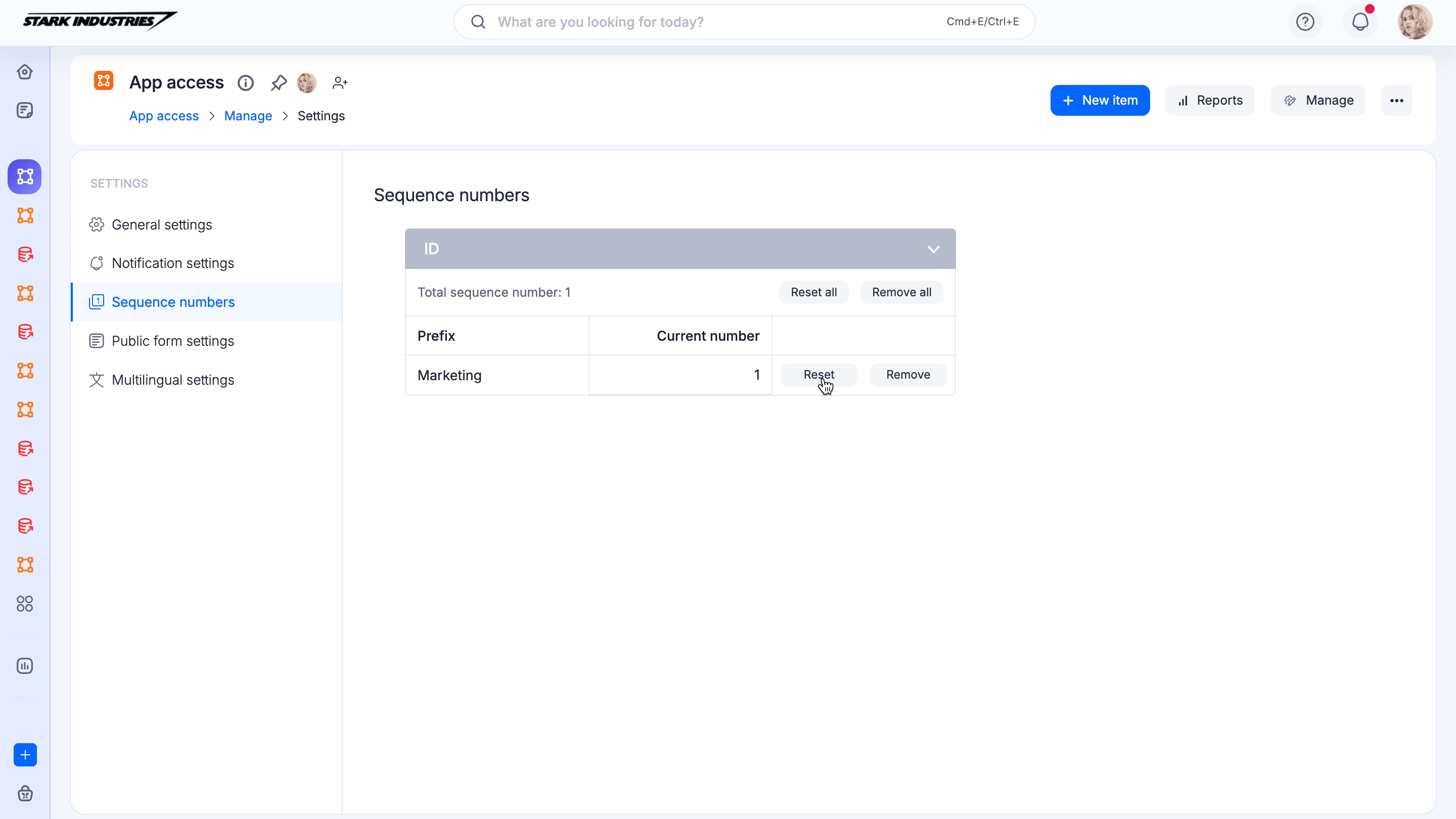Image resolution: width=1456 pixels, height=819 pixels.
Task: Collapse the ID sequence section
Action: coord(933,249)
